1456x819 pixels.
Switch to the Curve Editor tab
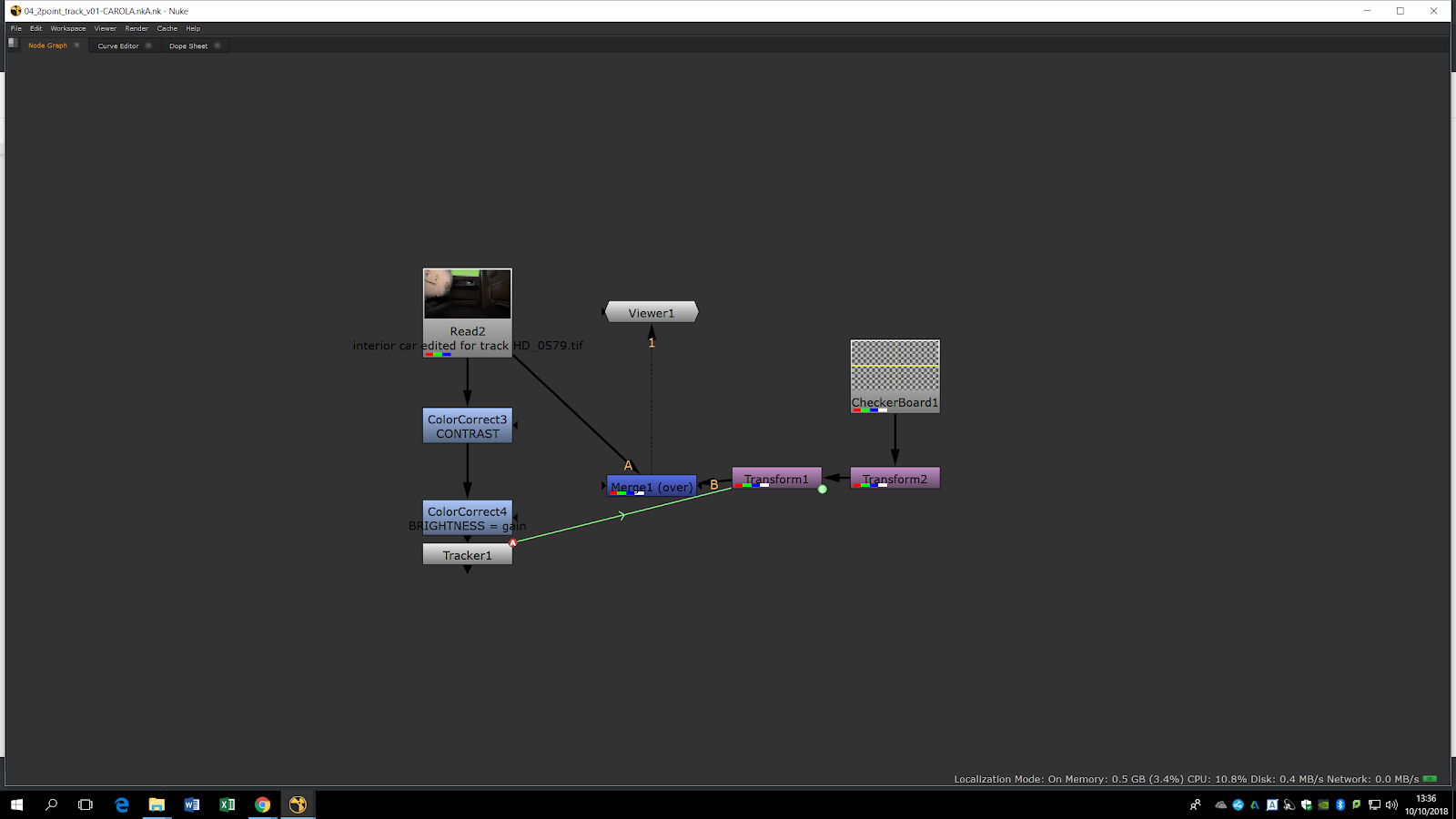click(x=118, y=45)
